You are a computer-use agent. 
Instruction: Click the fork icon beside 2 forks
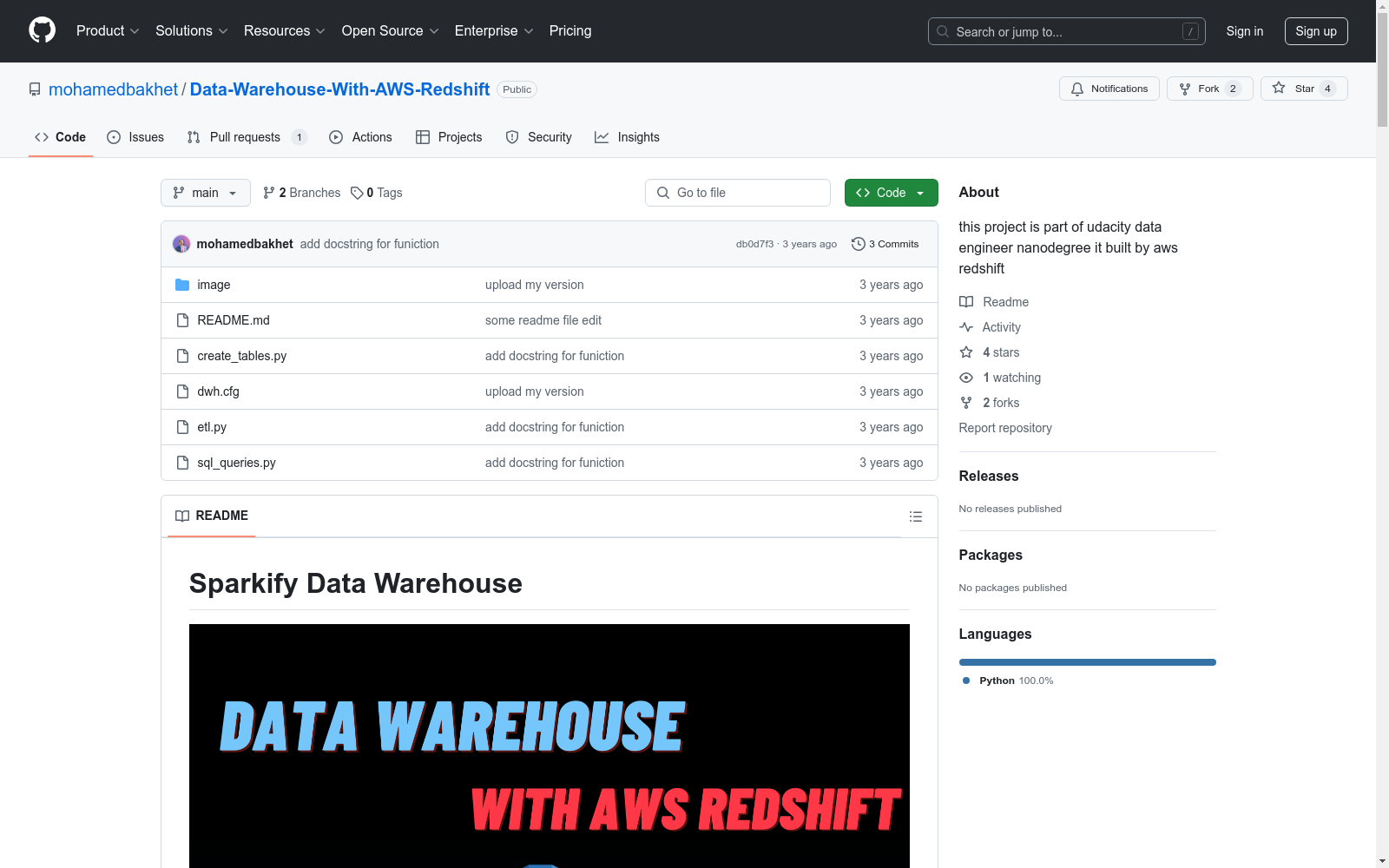966,403
